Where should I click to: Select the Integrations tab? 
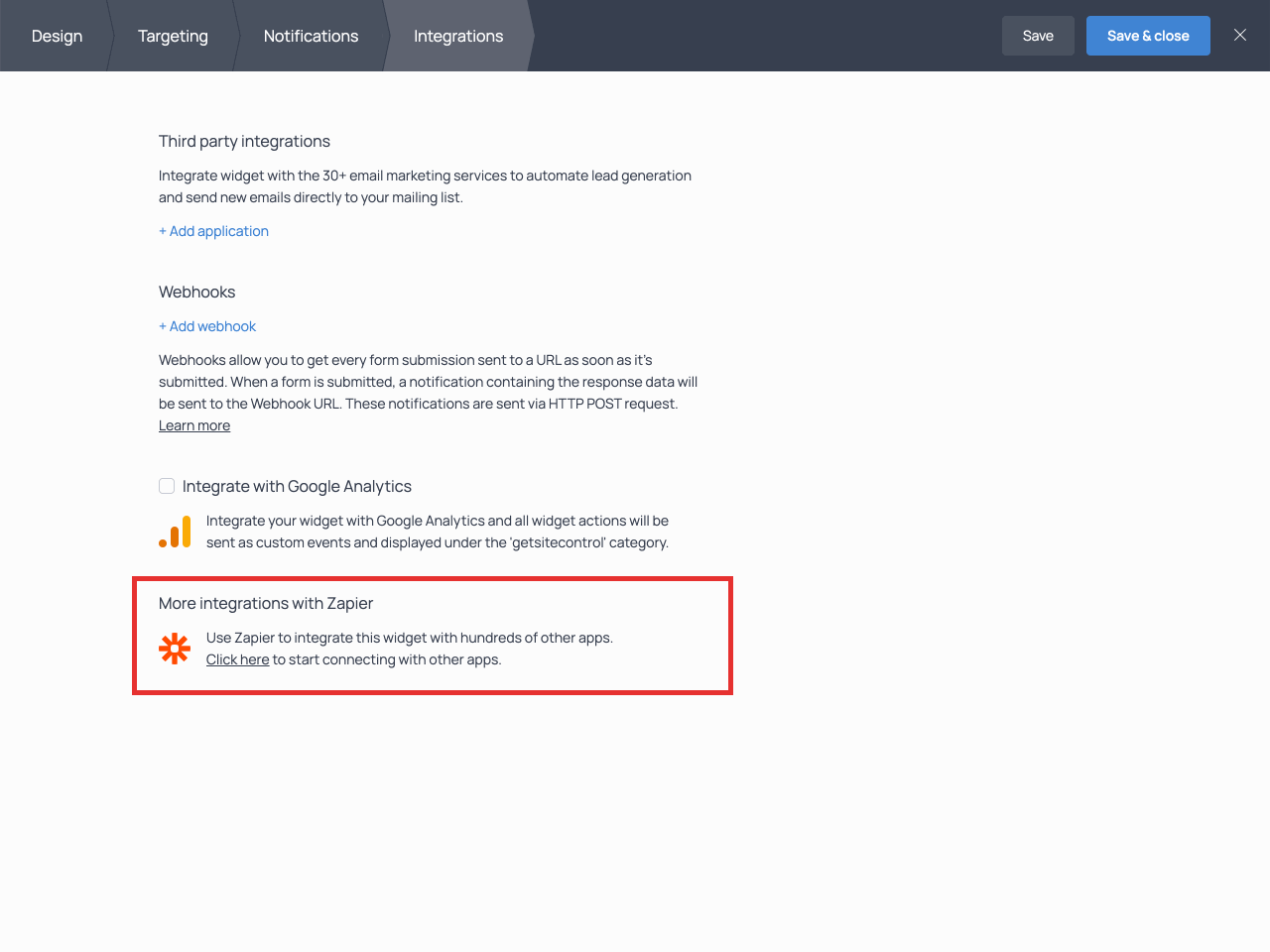[458, 36]
